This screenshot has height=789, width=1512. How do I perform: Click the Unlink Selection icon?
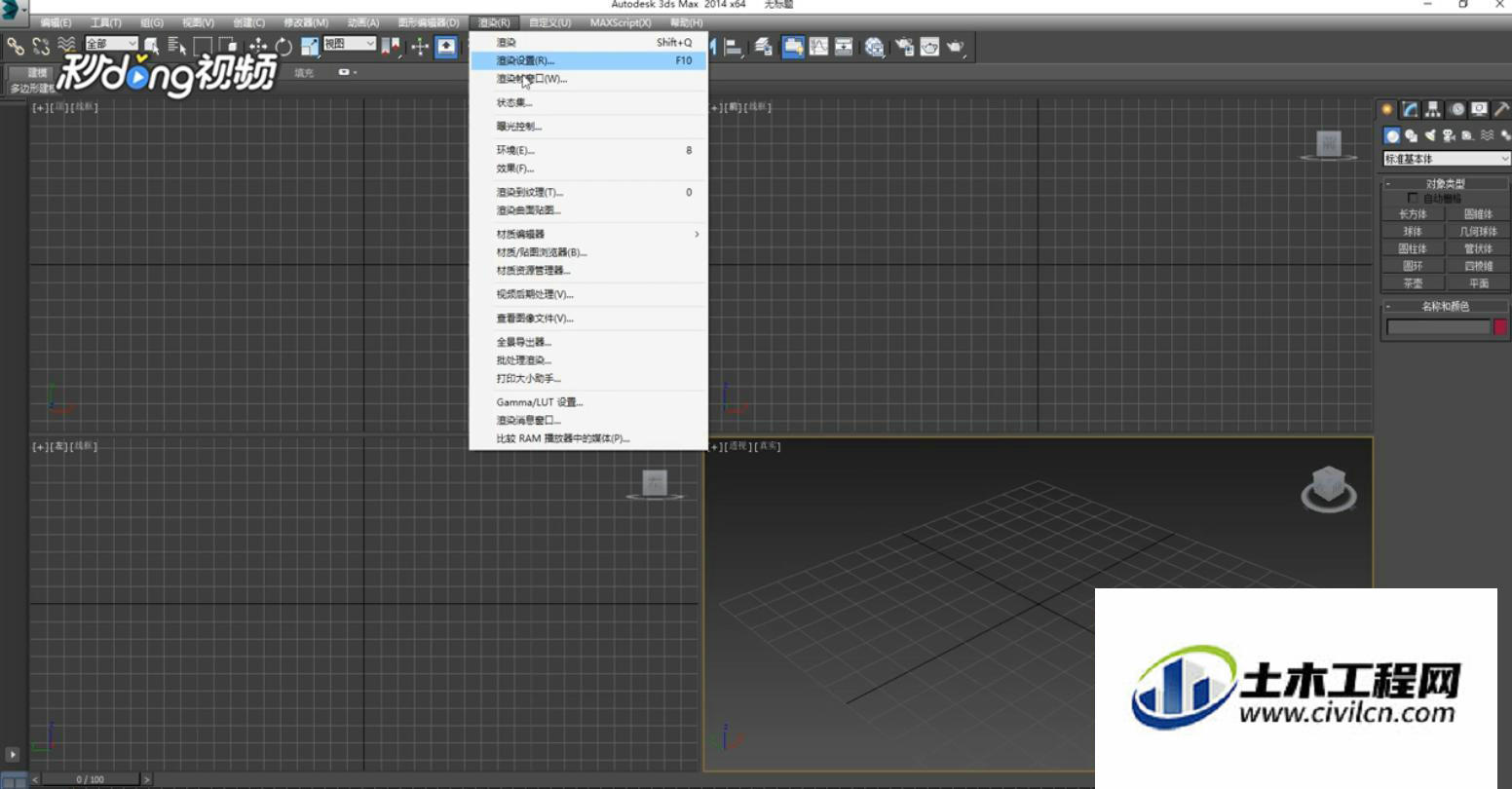(40, 45)
